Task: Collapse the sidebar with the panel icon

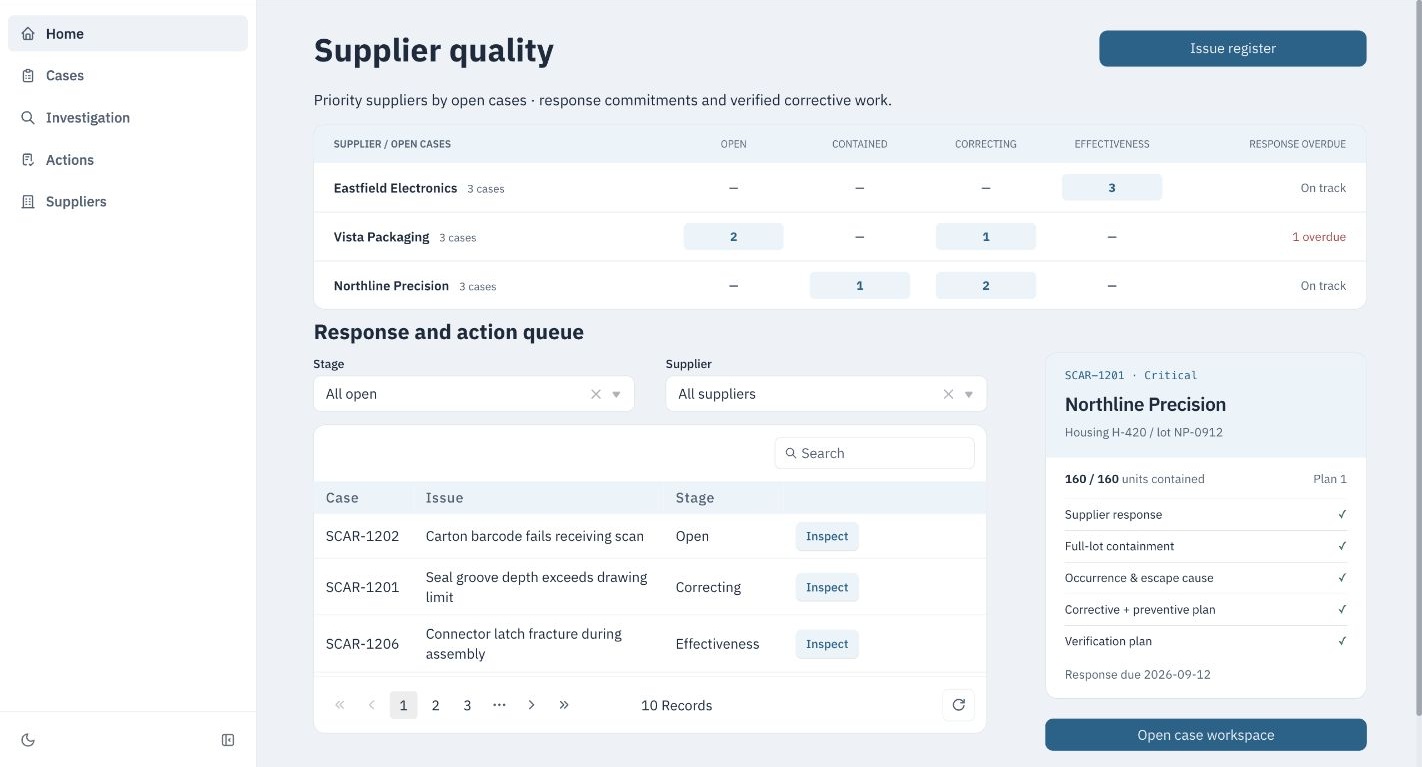Action: coord(228,740)
